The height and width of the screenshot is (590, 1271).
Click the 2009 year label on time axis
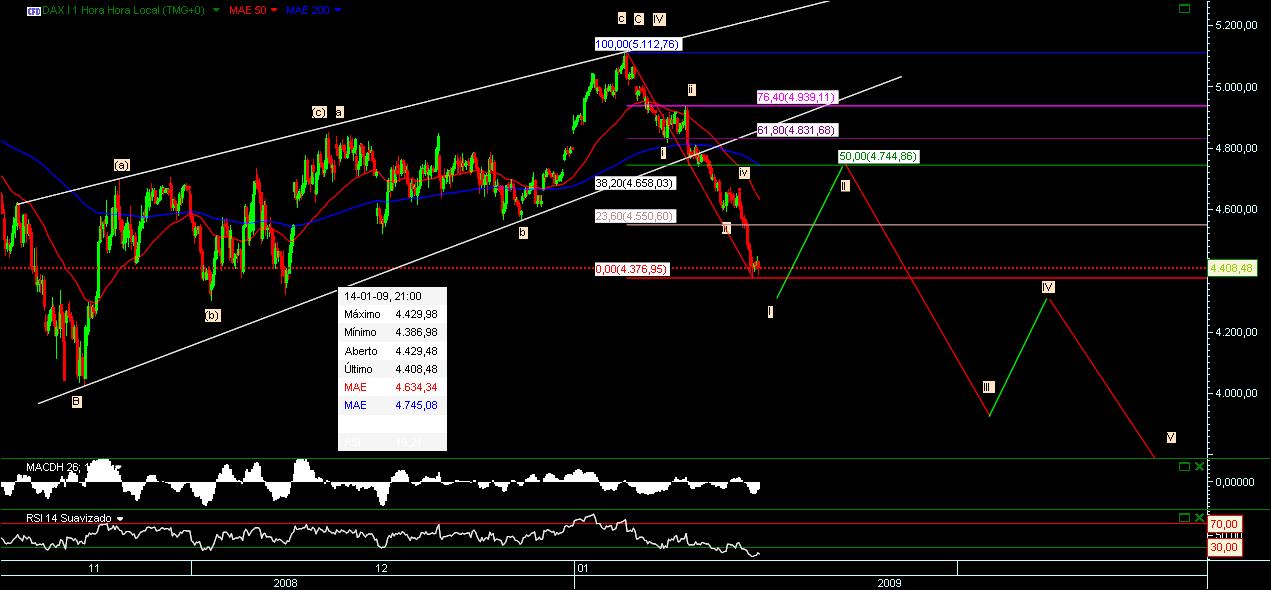point(889,582)
